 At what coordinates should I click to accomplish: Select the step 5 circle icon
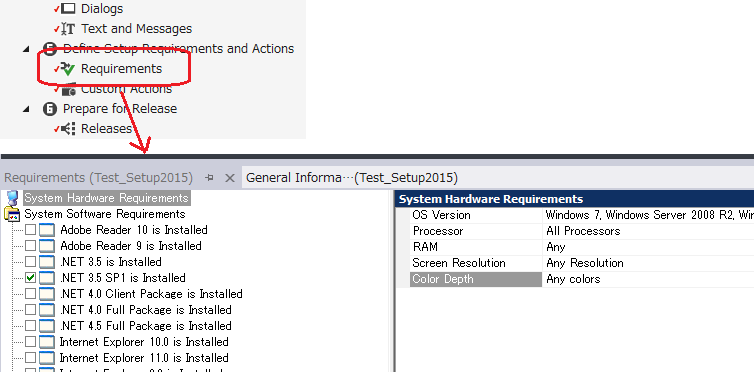coord(50,49)
